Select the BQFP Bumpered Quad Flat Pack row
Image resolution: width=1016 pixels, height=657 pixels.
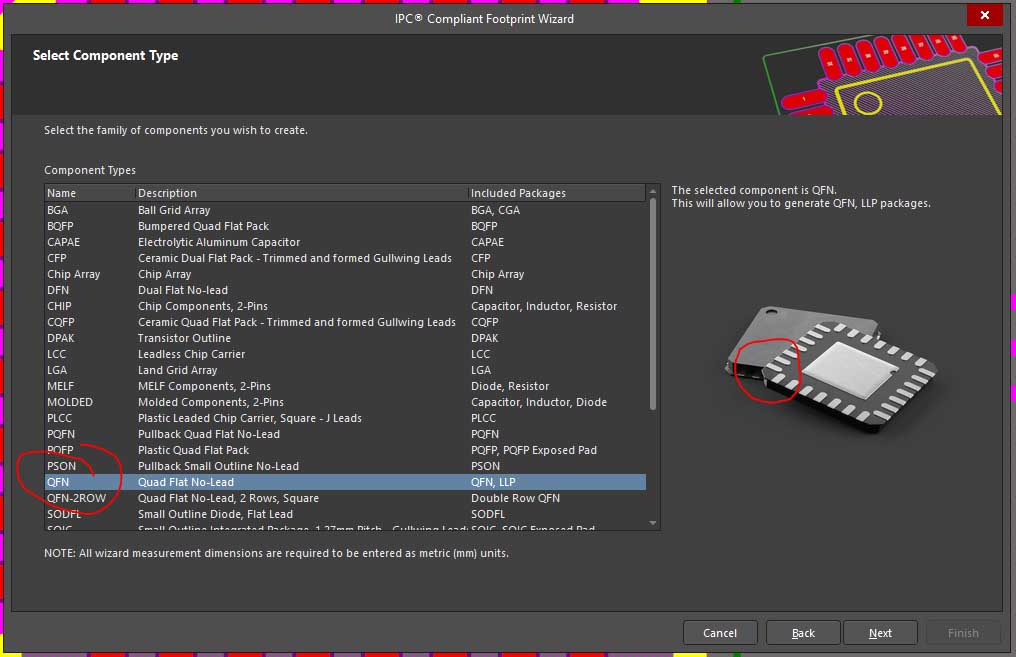203,226
